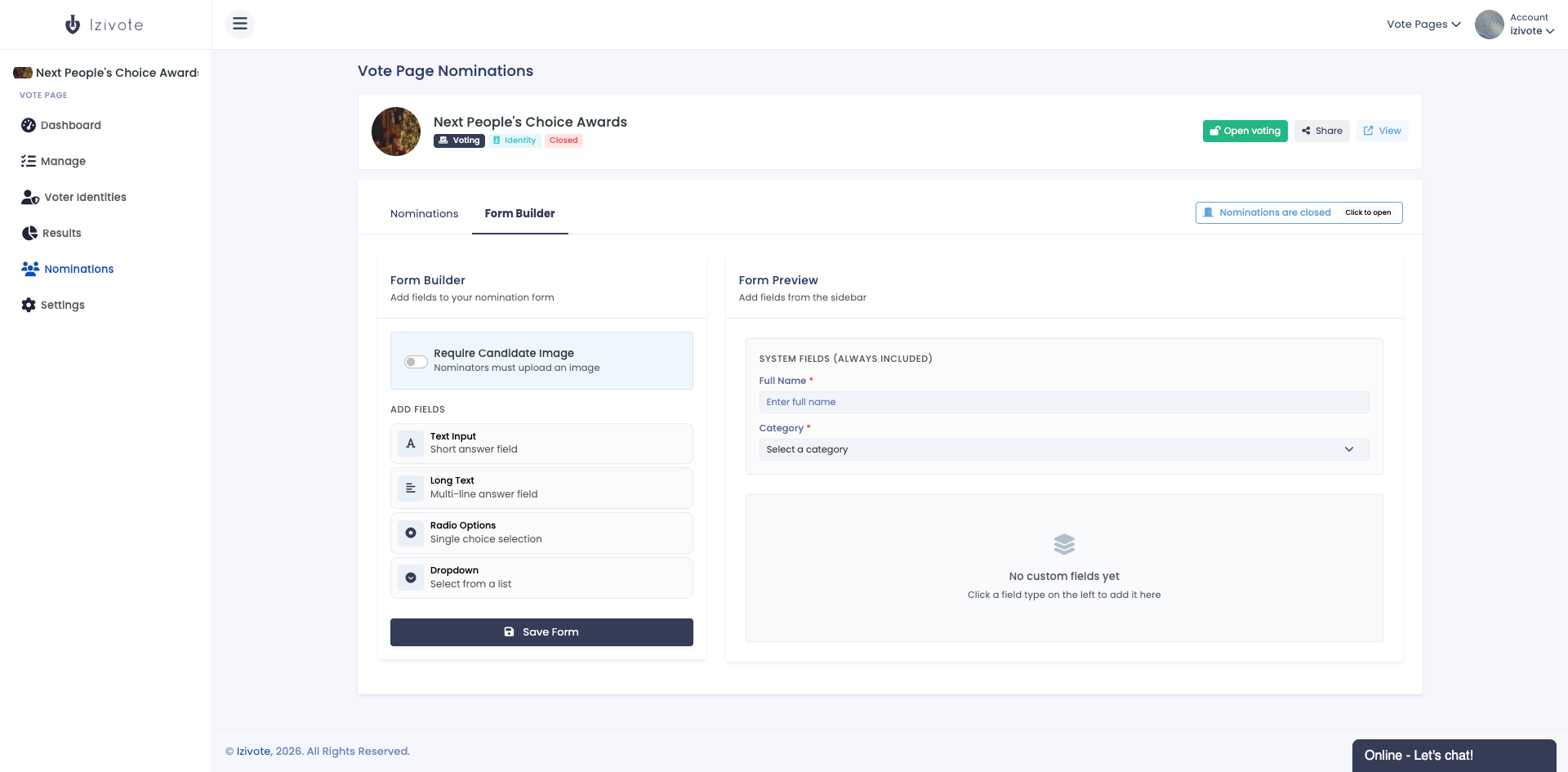Click the Open voting button
Image resolution: width=1568 pixels, height=772 pixels.
[x=1245, y=131]
